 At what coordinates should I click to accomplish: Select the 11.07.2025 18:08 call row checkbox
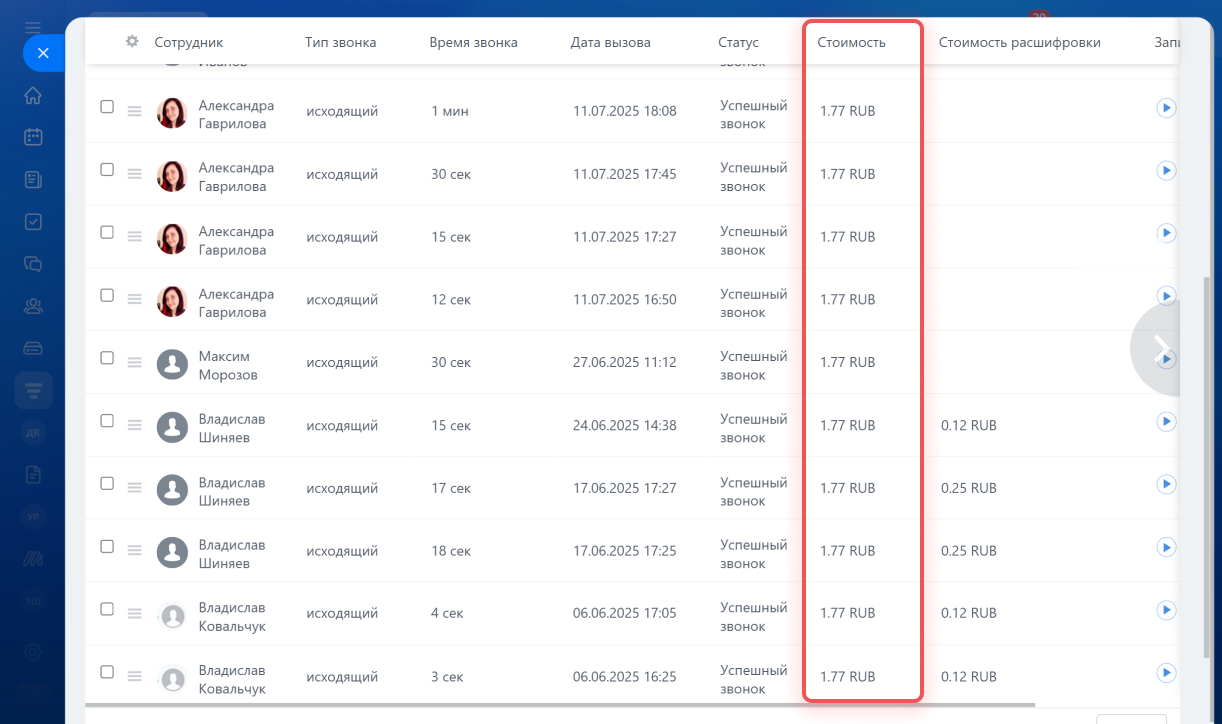coord(107,107)
